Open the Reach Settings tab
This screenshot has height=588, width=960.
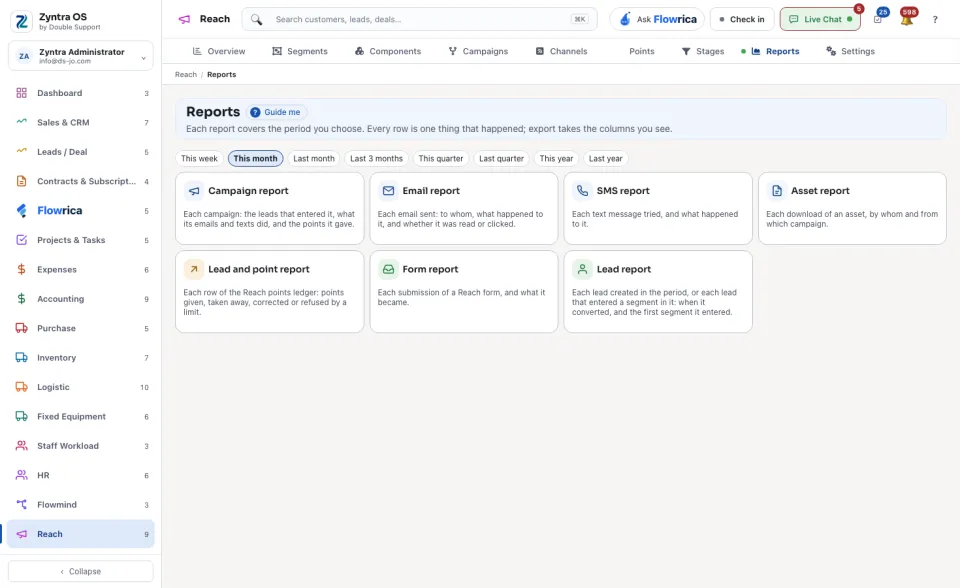coord(850,51)
